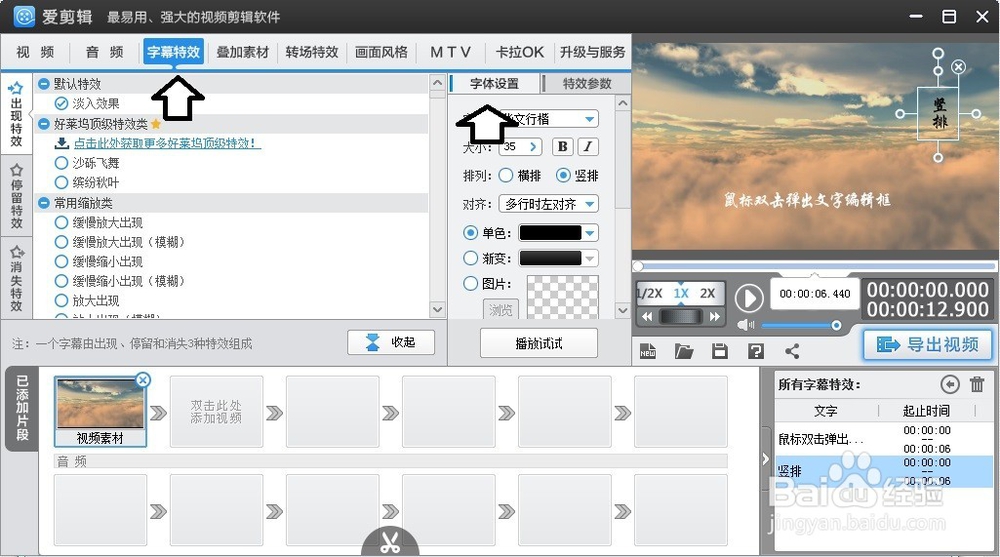Open 升级与服务 tab

[592, 52]
